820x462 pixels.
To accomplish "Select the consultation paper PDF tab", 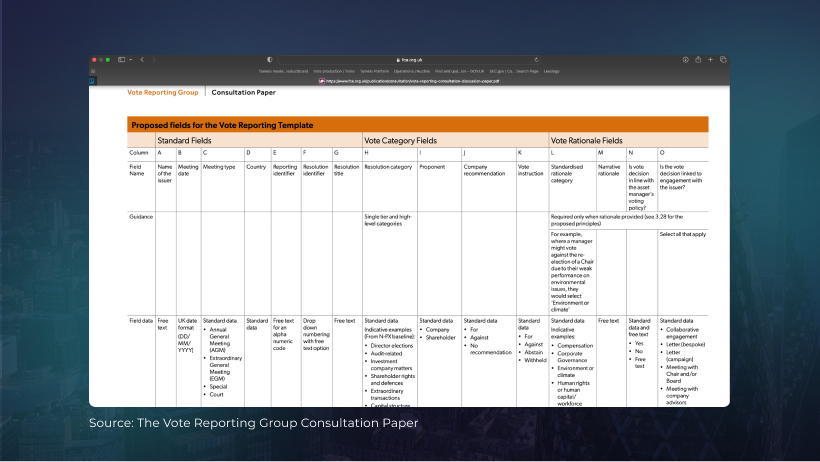I will pos(410,81).
